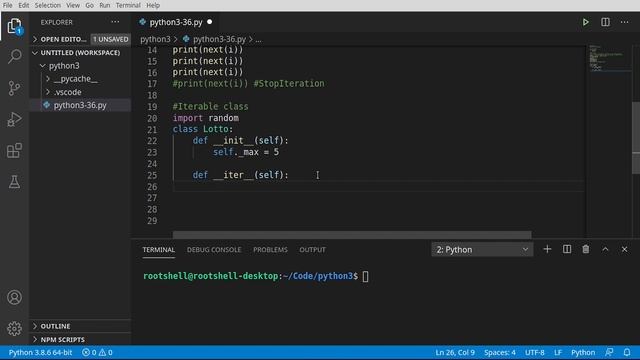Open the Accounts menu icon
The height and width of the screenshot is (360, 640).
pos(14,297)
